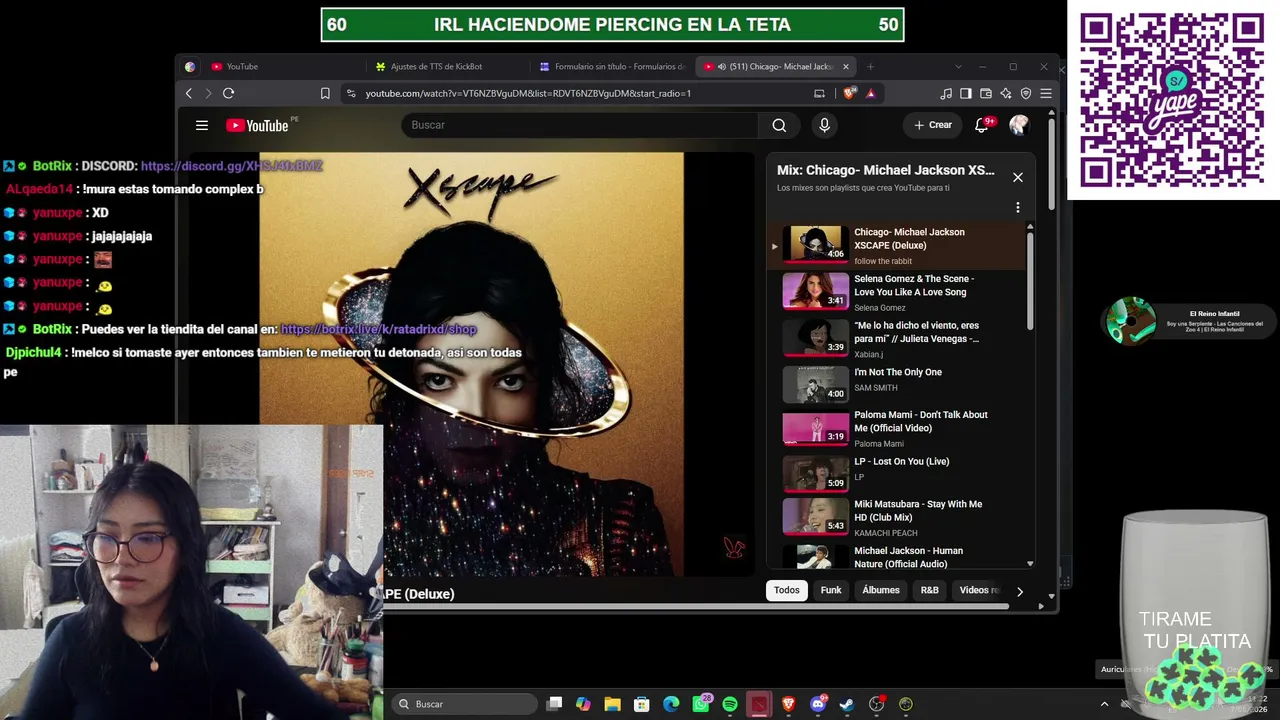
Task: Open Microsoft Edge from the taskbar
Action: [671, 704]
